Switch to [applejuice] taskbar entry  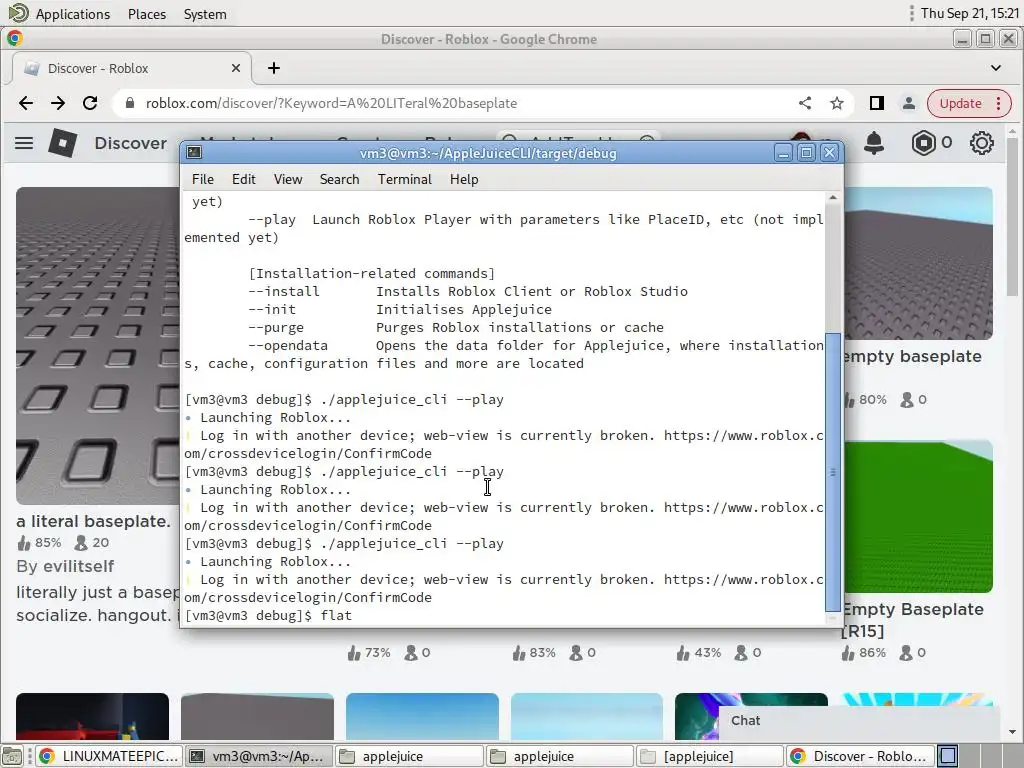tap(710, 756)
